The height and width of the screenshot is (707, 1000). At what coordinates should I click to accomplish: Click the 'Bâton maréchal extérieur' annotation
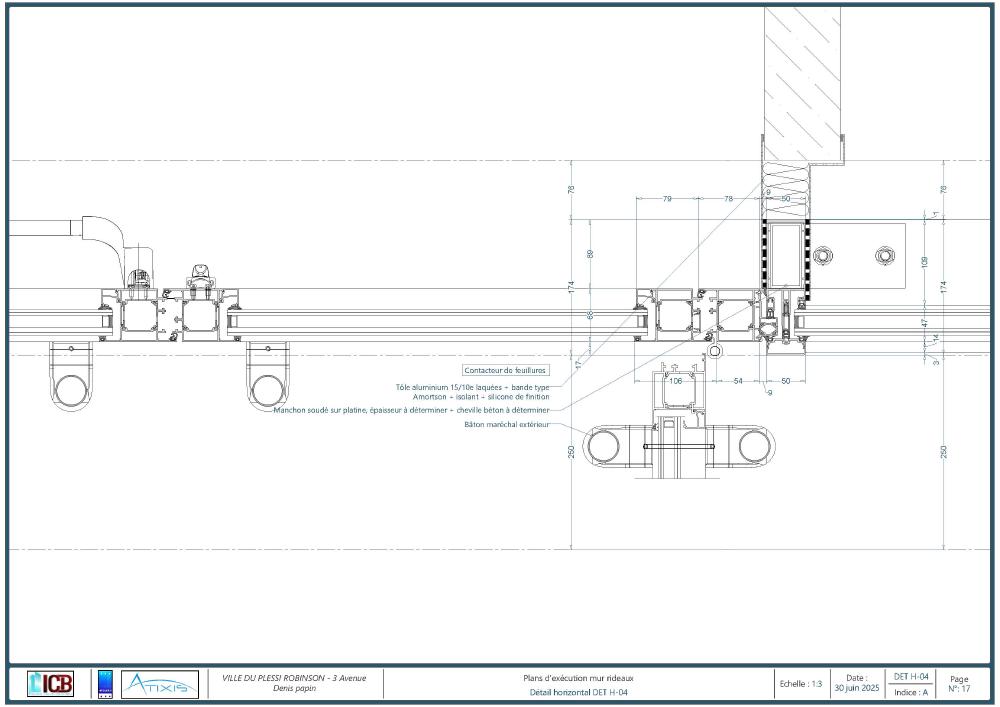point(507,424)
